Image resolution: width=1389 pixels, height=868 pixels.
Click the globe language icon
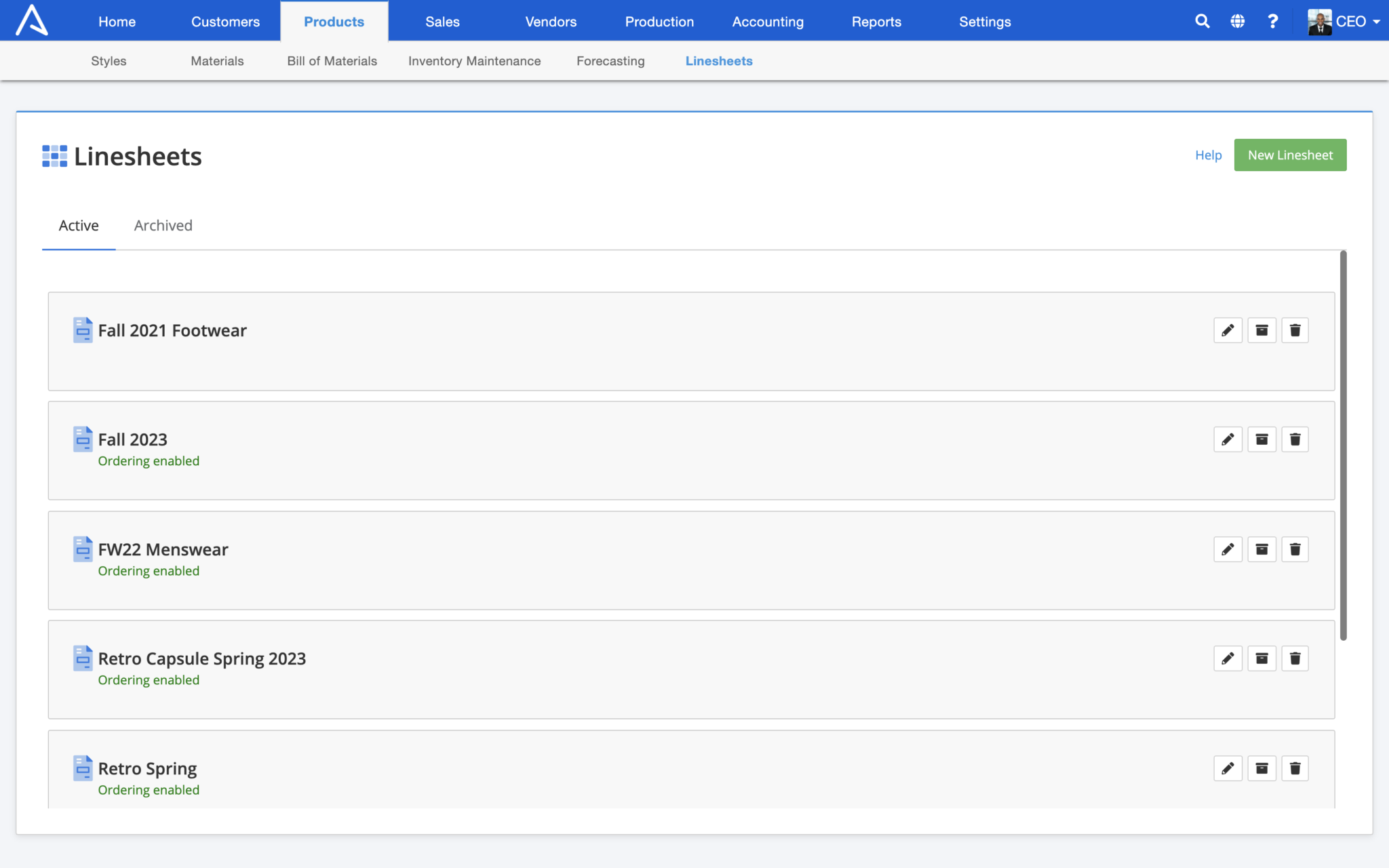(x=1238, y=21)
